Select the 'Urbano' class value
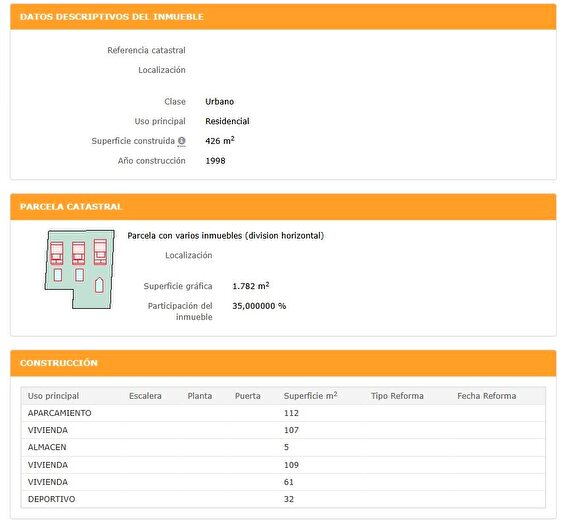 pos(219,102)
